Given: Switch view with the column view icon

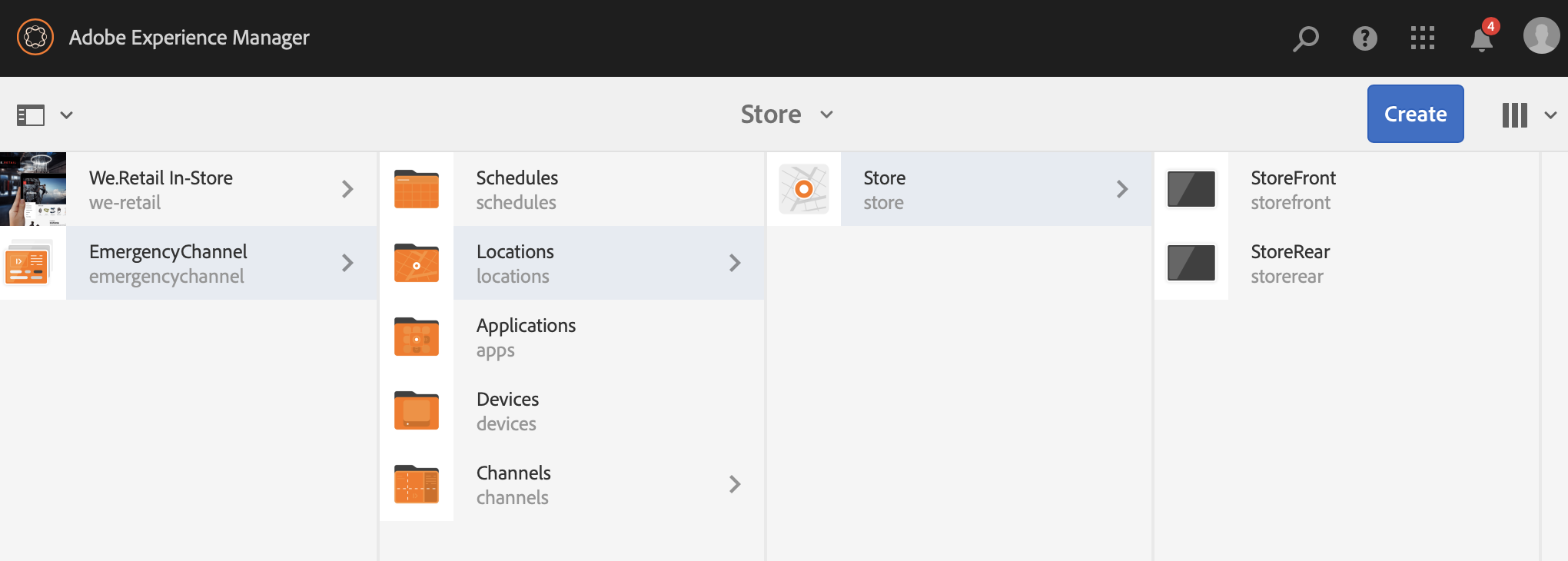Looking at the screenshot, I should pos(1515,115).
